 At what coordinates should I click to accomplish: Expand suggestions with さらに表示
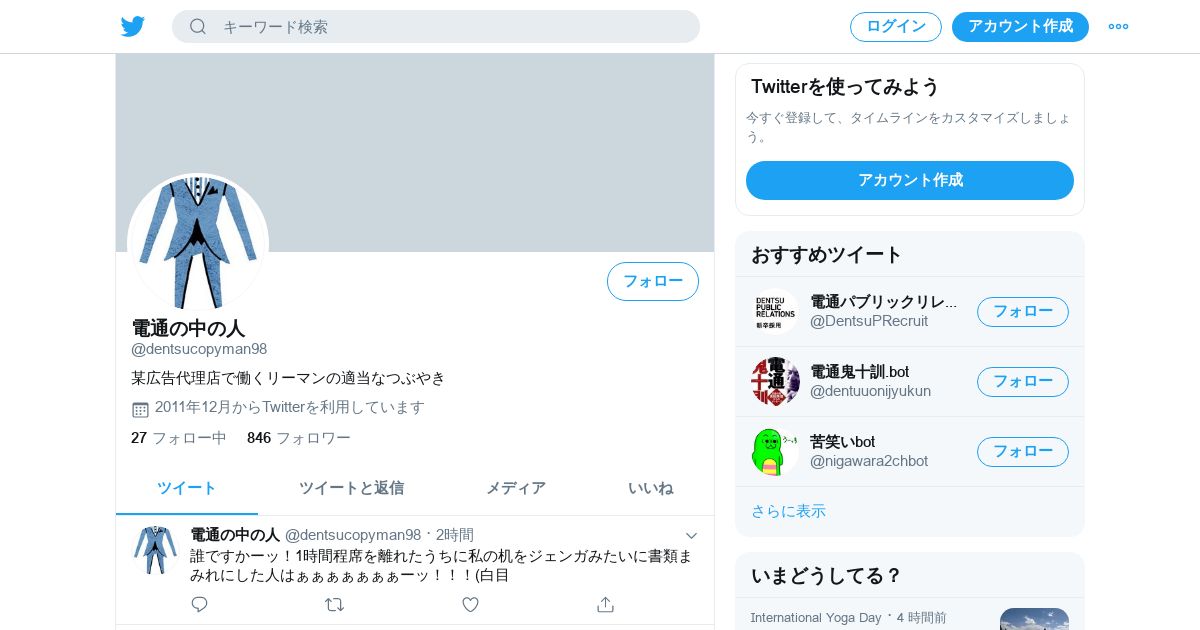pos(788,511)
